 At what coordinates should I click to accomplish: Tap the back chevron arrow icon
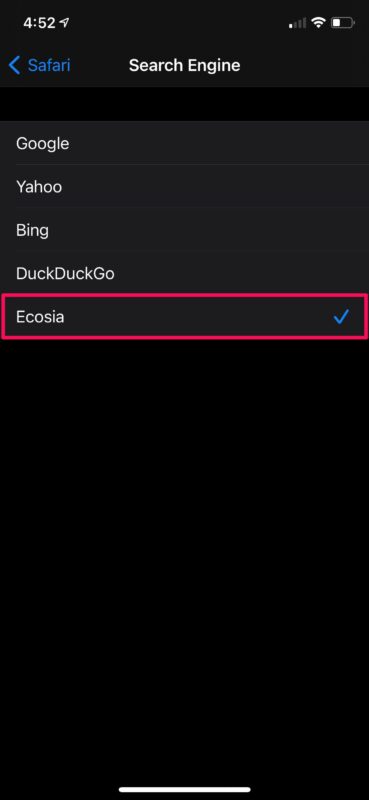click(x=14, y=65)
